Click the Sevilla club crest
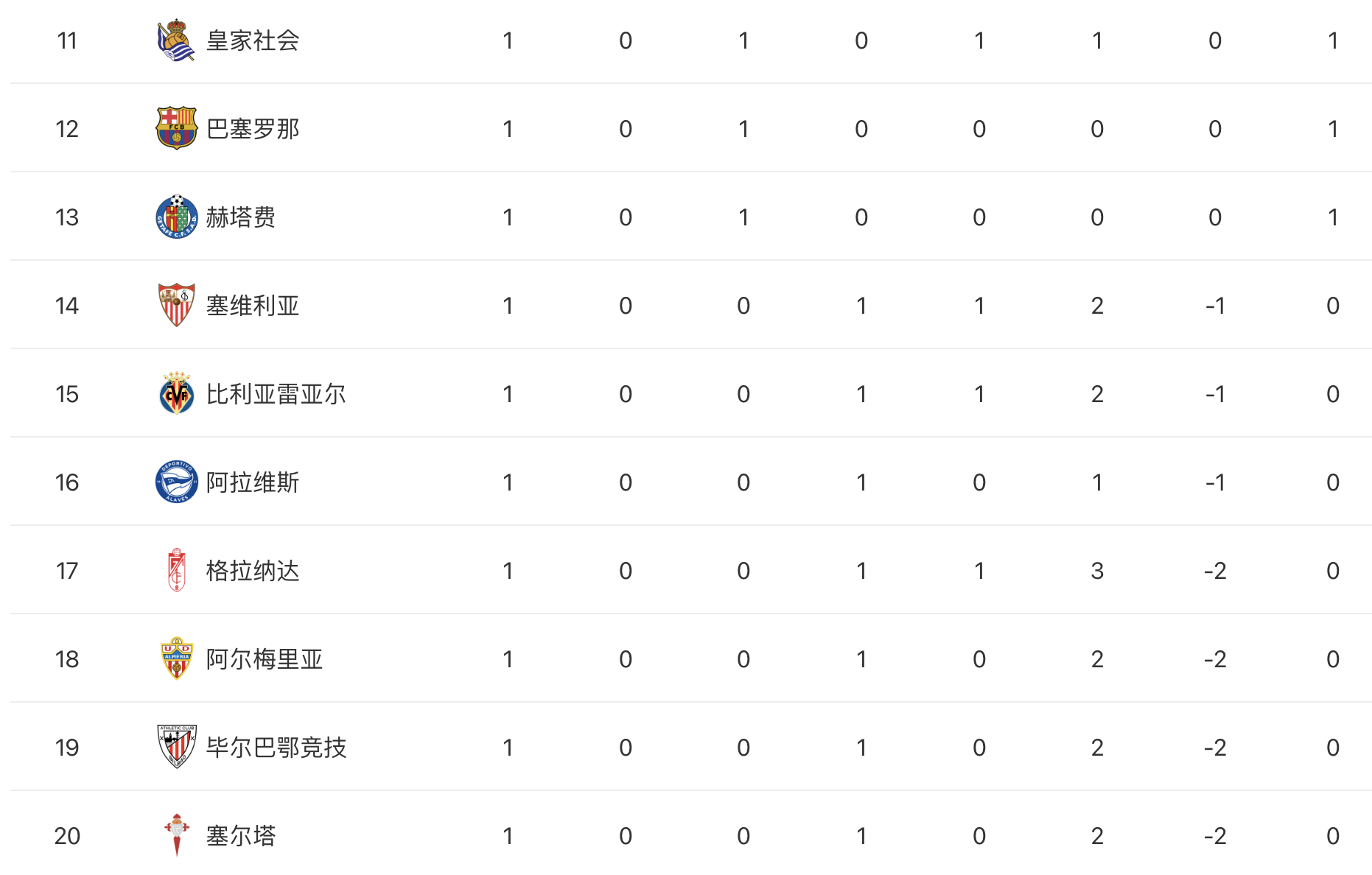 click(176, 305)
